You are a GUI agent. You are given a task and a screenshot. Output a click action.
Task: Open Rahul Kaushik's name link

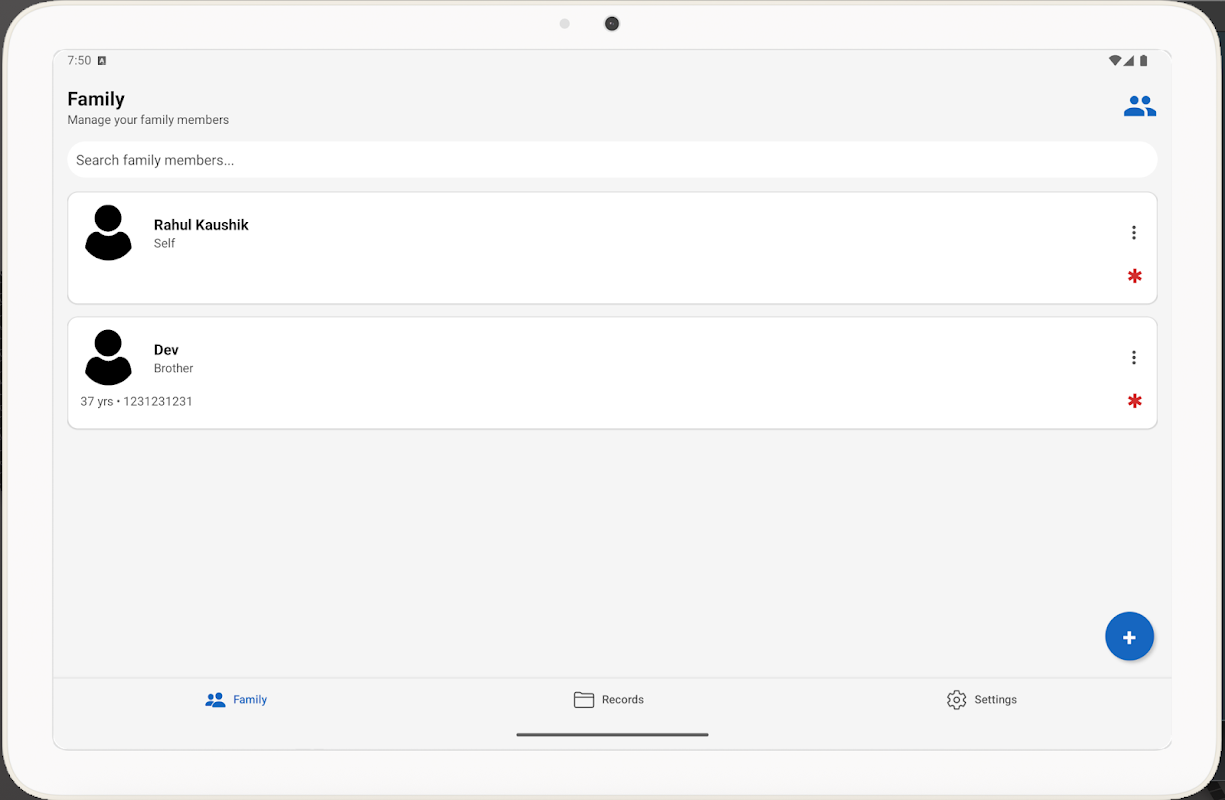[x=201, y=225]
